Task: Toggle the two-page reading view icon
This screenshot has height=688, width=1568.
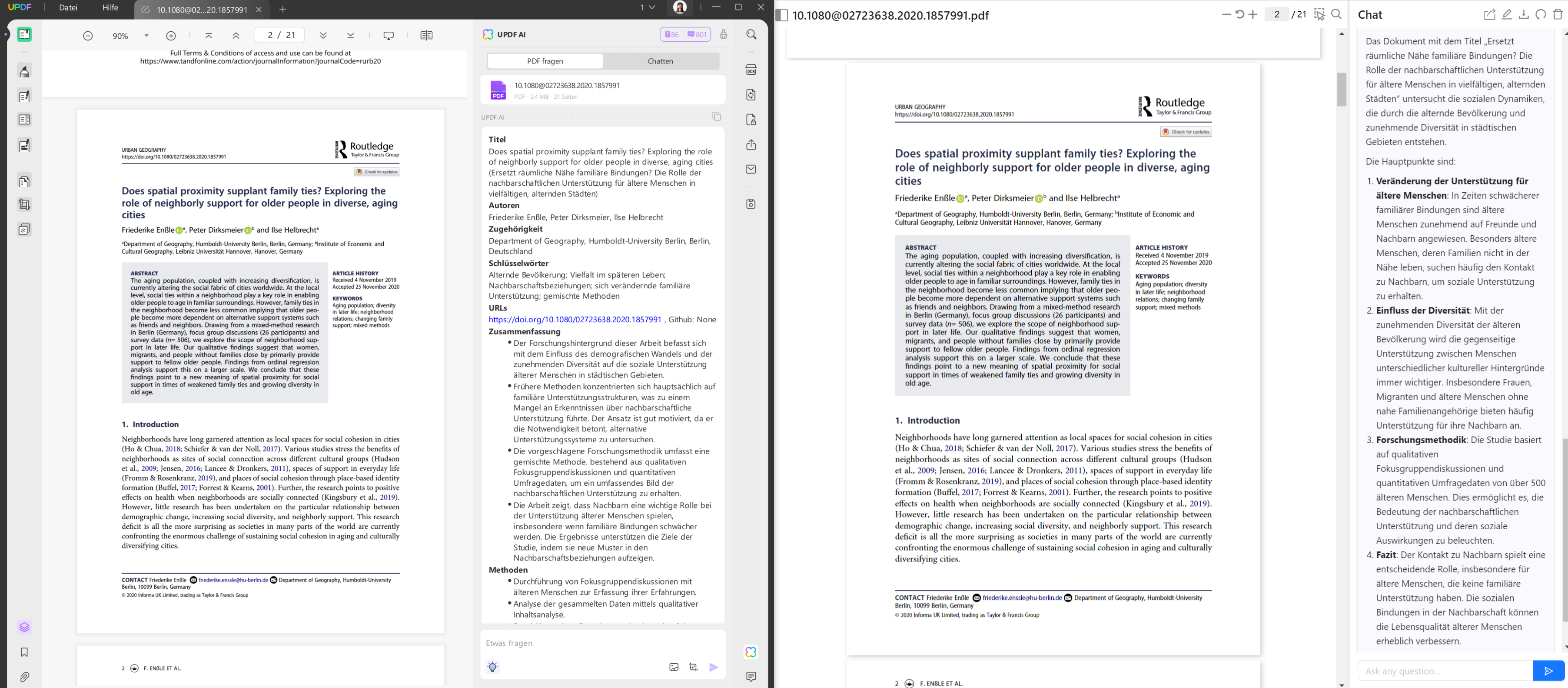Action: [x=426, y=35]
